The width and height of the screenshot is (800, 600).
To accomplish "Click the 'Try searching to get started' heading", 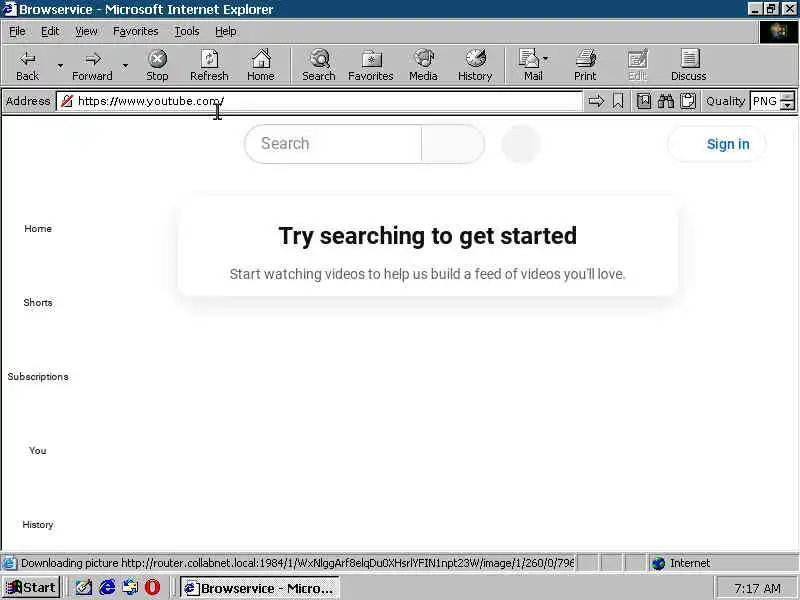I will [428, 236].
